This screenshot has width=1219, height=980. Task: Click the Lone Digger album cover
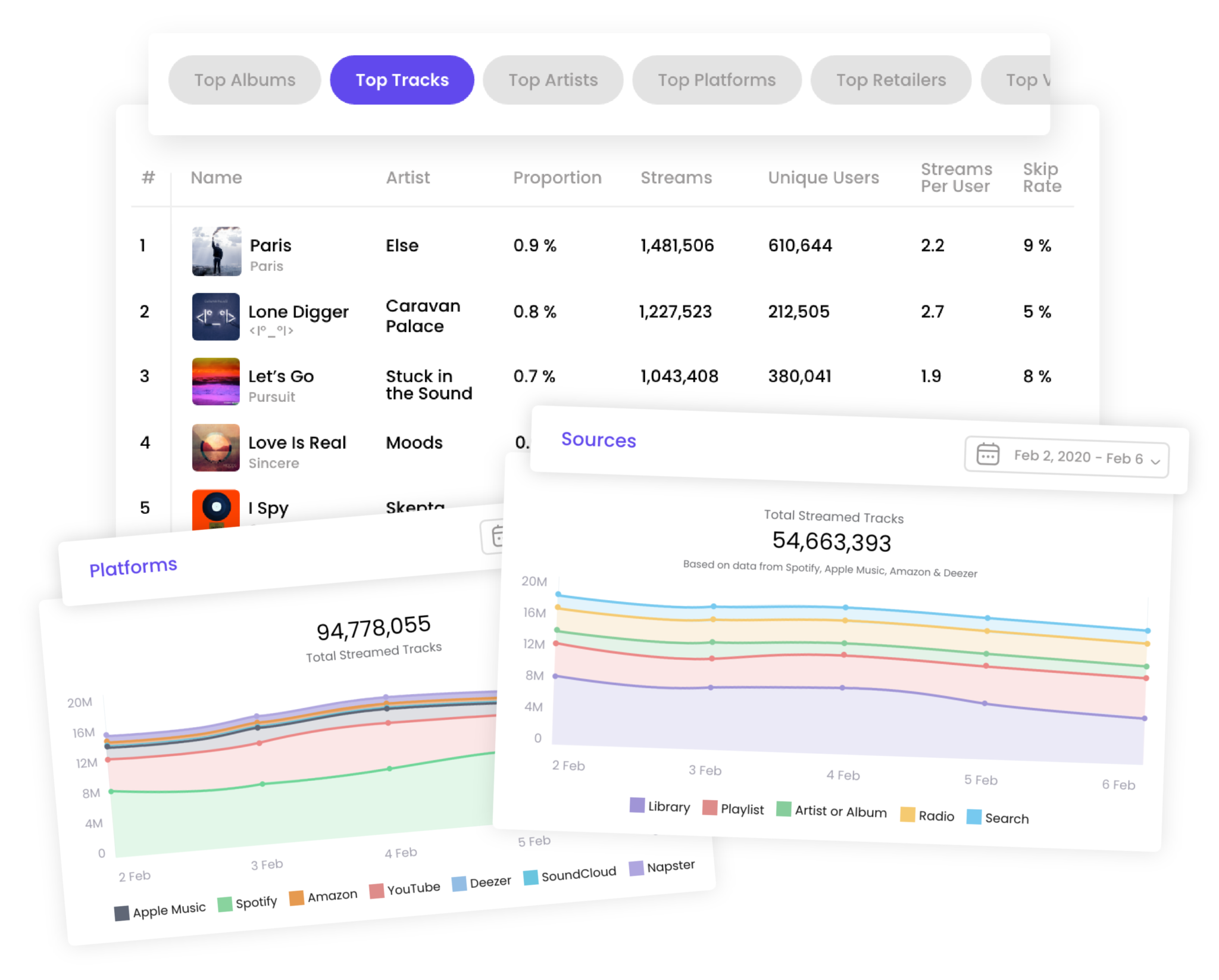tap(215, 317)
